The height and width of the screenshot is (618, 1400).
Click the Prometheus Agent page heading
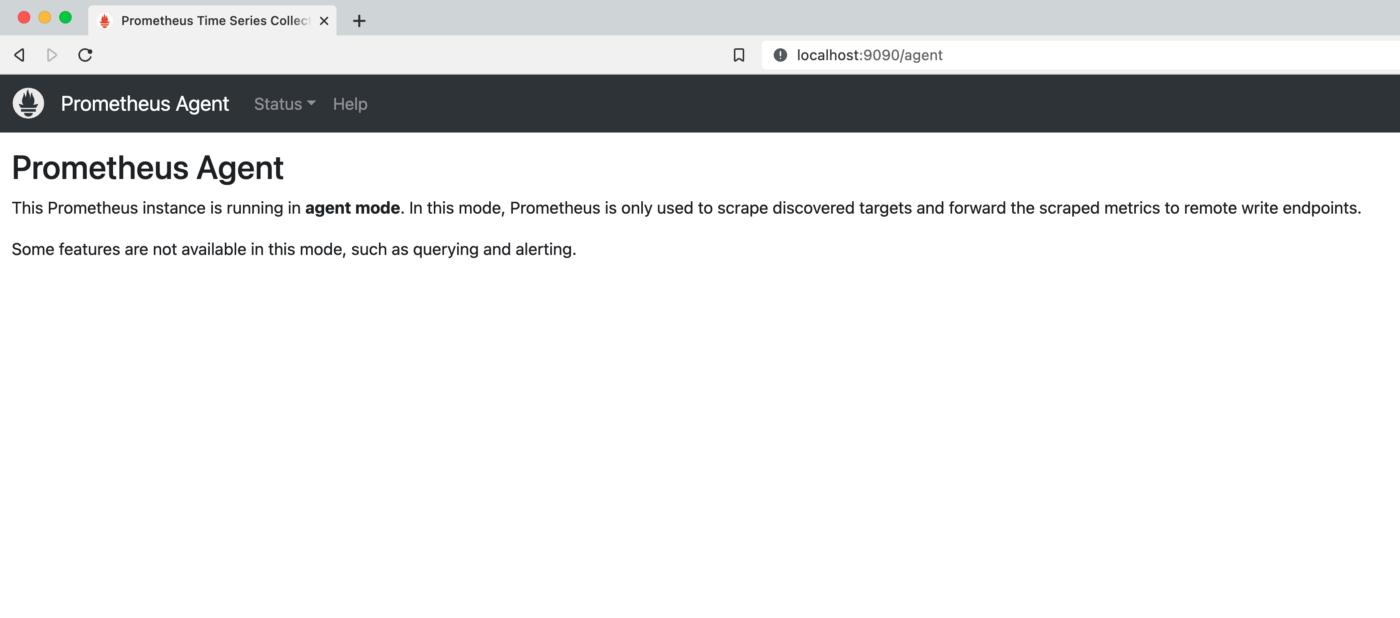[148, 168]
